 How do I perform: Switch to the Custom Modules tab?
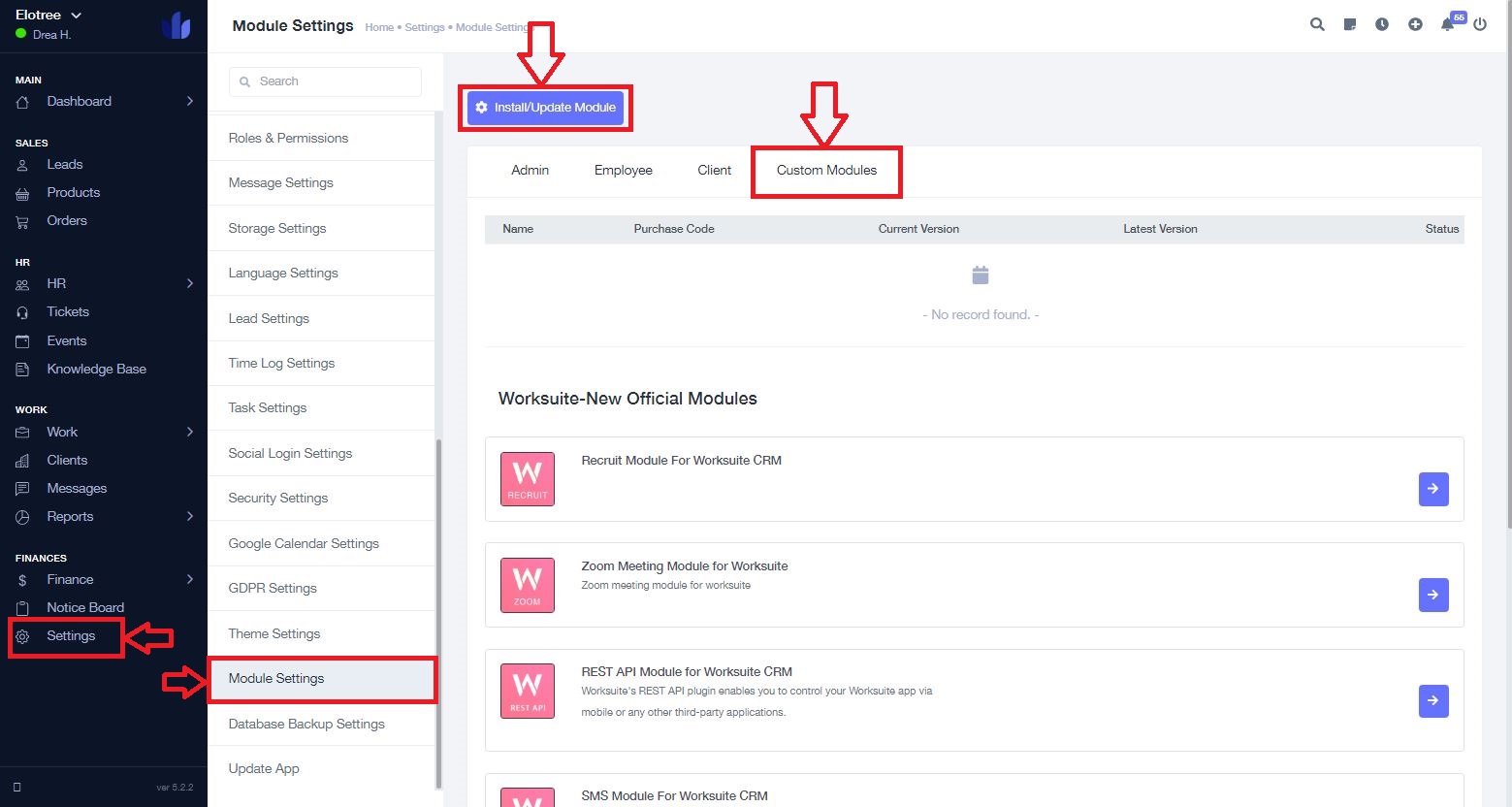826,170
